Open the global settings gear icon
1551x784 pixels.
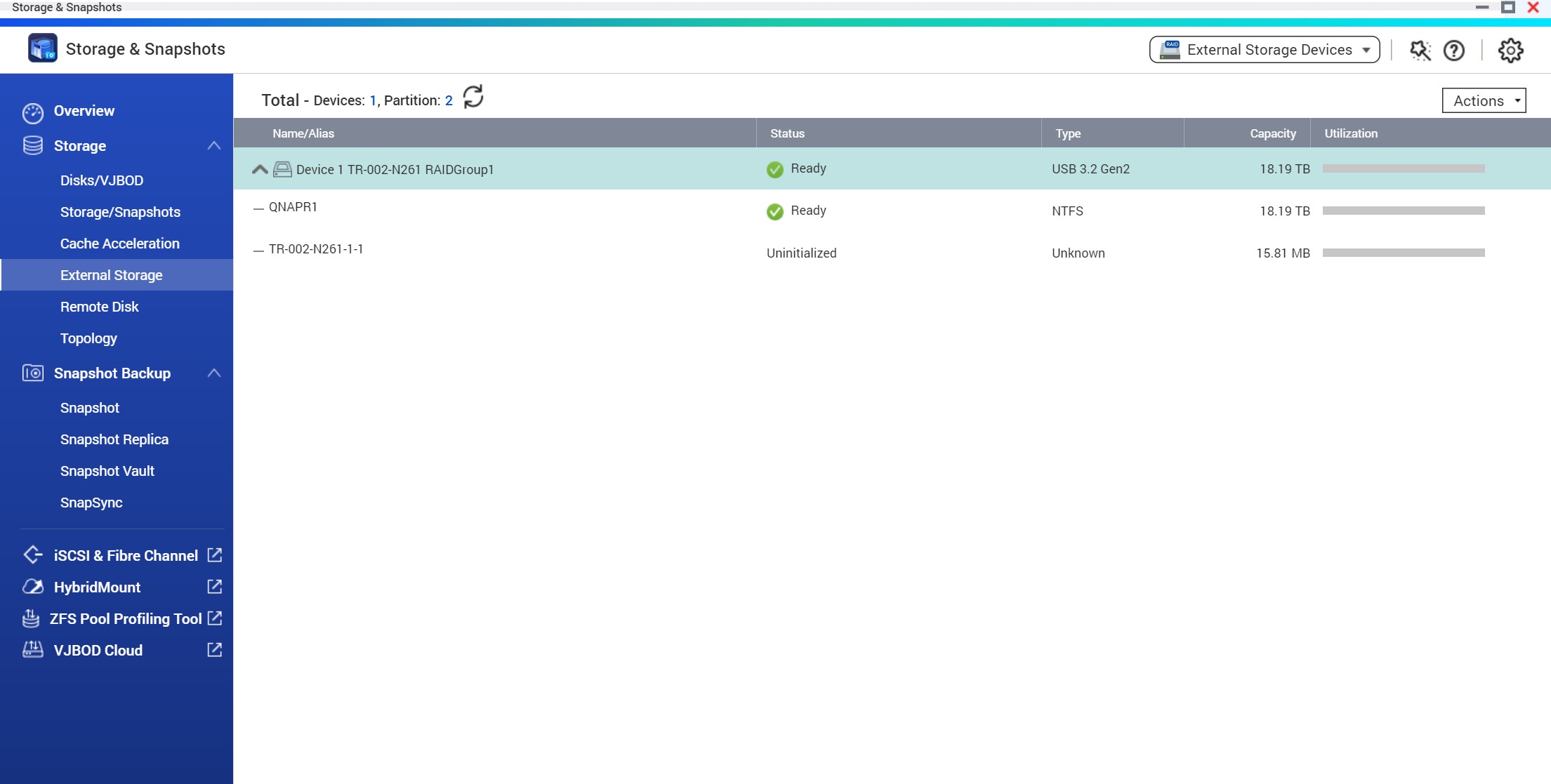(x=1510, y=50)
